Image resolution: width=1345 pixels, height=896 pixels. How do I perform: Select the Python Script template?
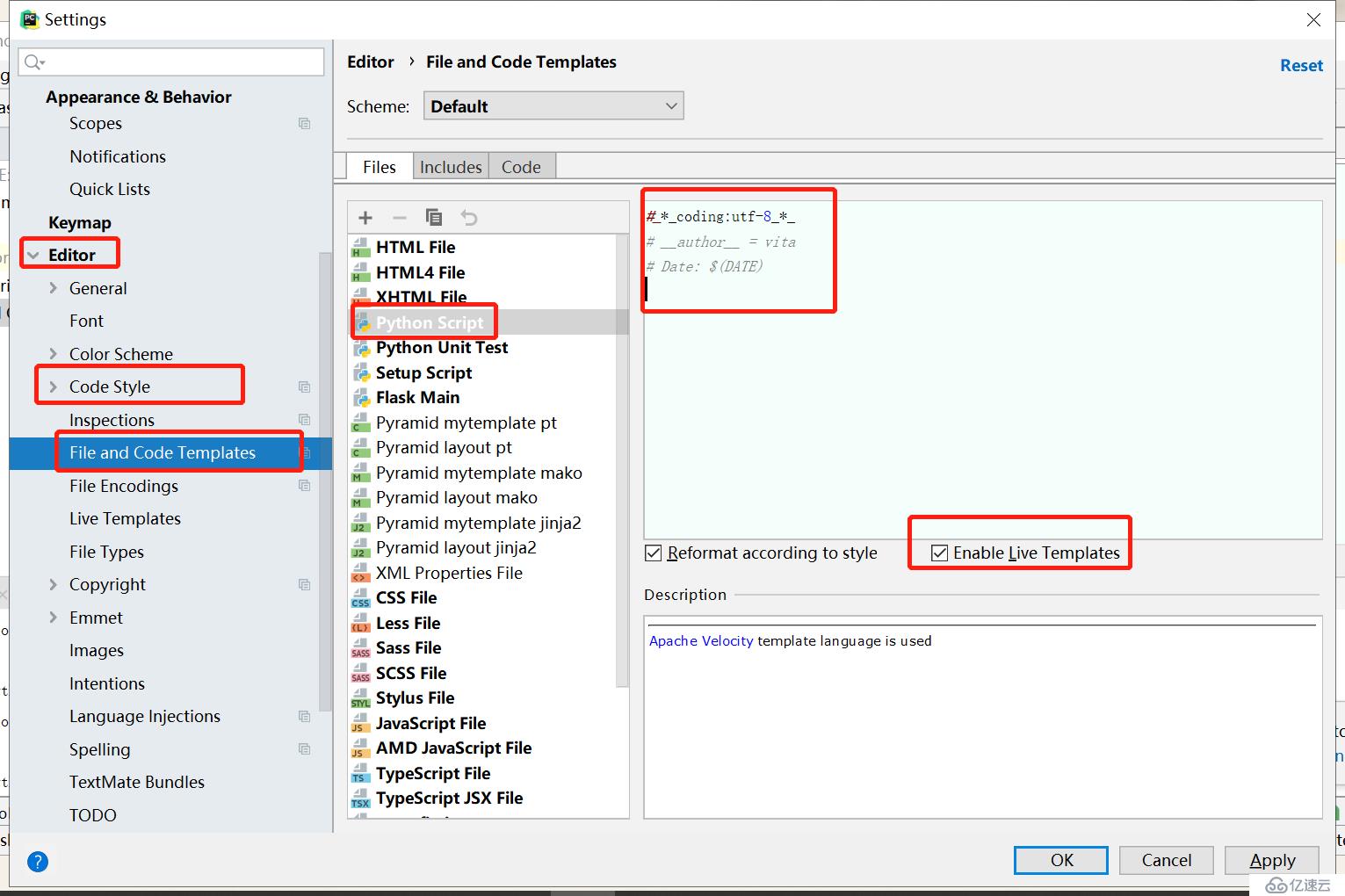click(x=488, y=322)
